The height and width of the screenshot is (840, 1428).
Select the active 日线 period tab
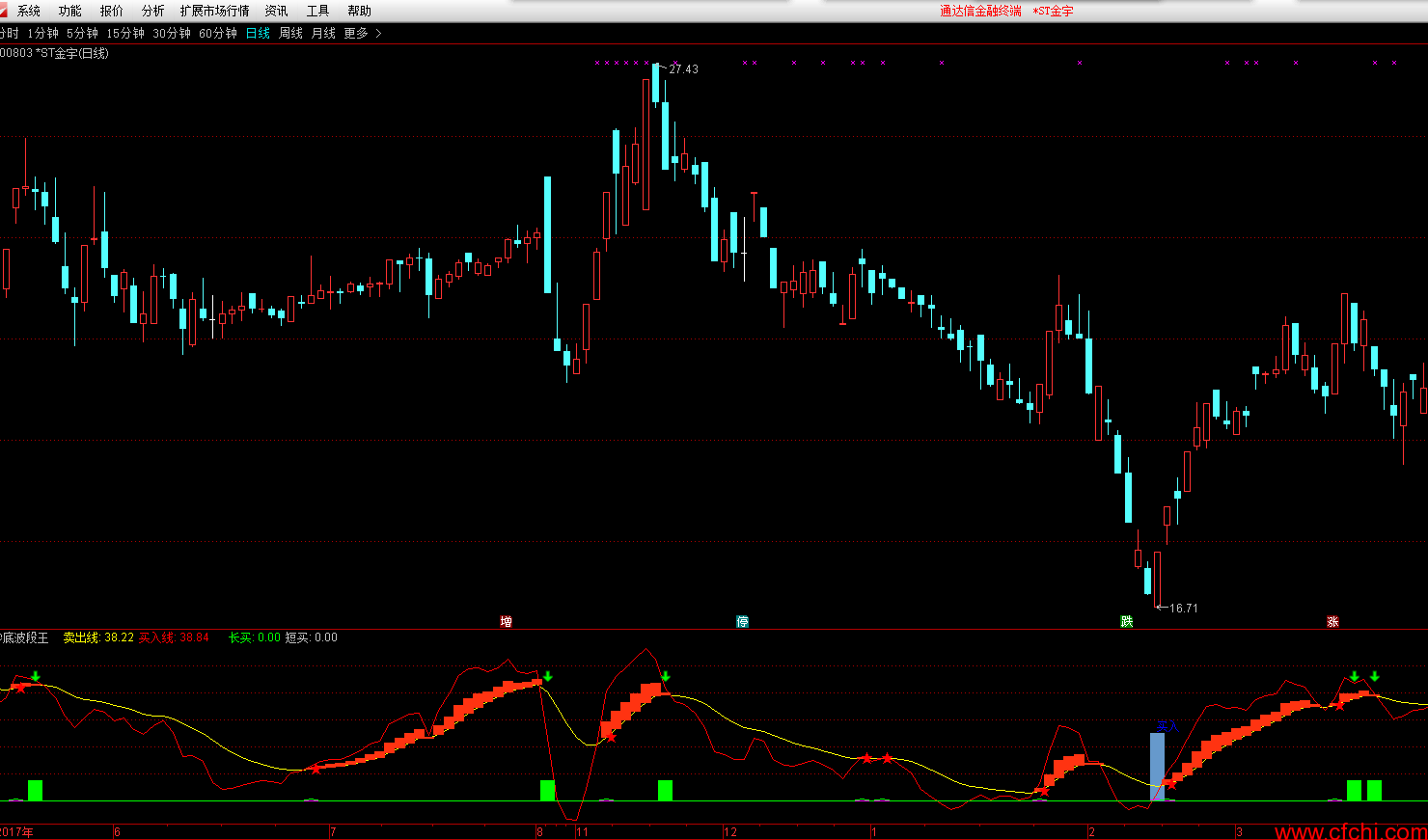[x=258, y=33]
